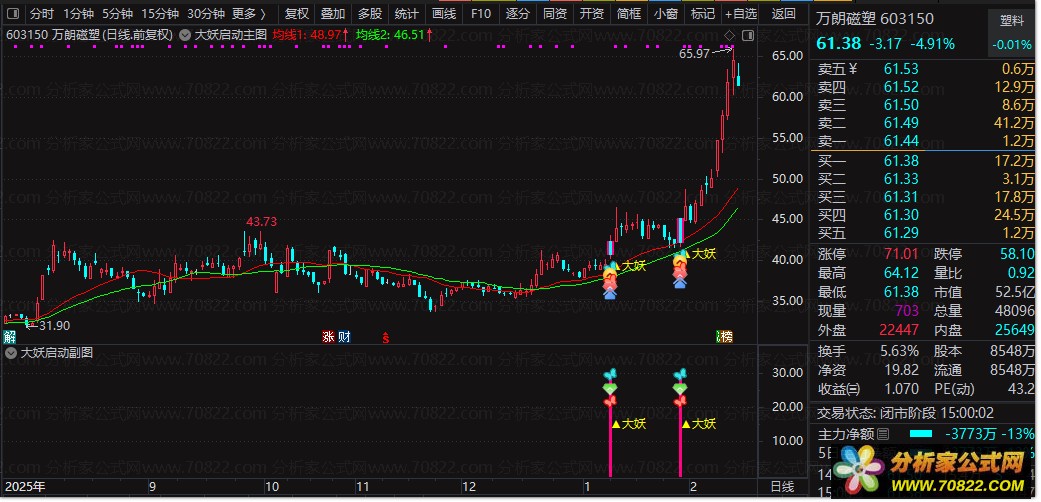Switch to 简框 simple frame
Image resolution: width=1041 pixels, height=502 pixels.
pyautogui.click(x=629, y=13)
